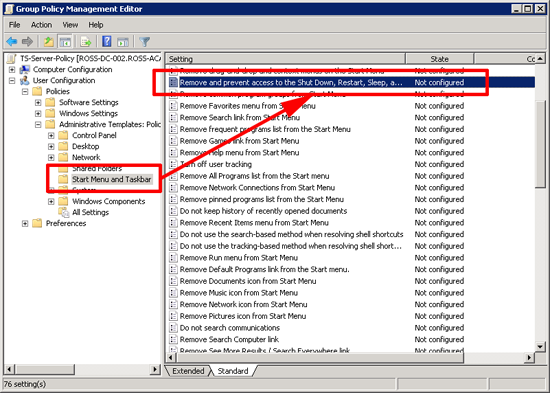This screenshot has width=550, height=393.
Task: Collapse the Administrative Templates node
Action: (38, 125)
